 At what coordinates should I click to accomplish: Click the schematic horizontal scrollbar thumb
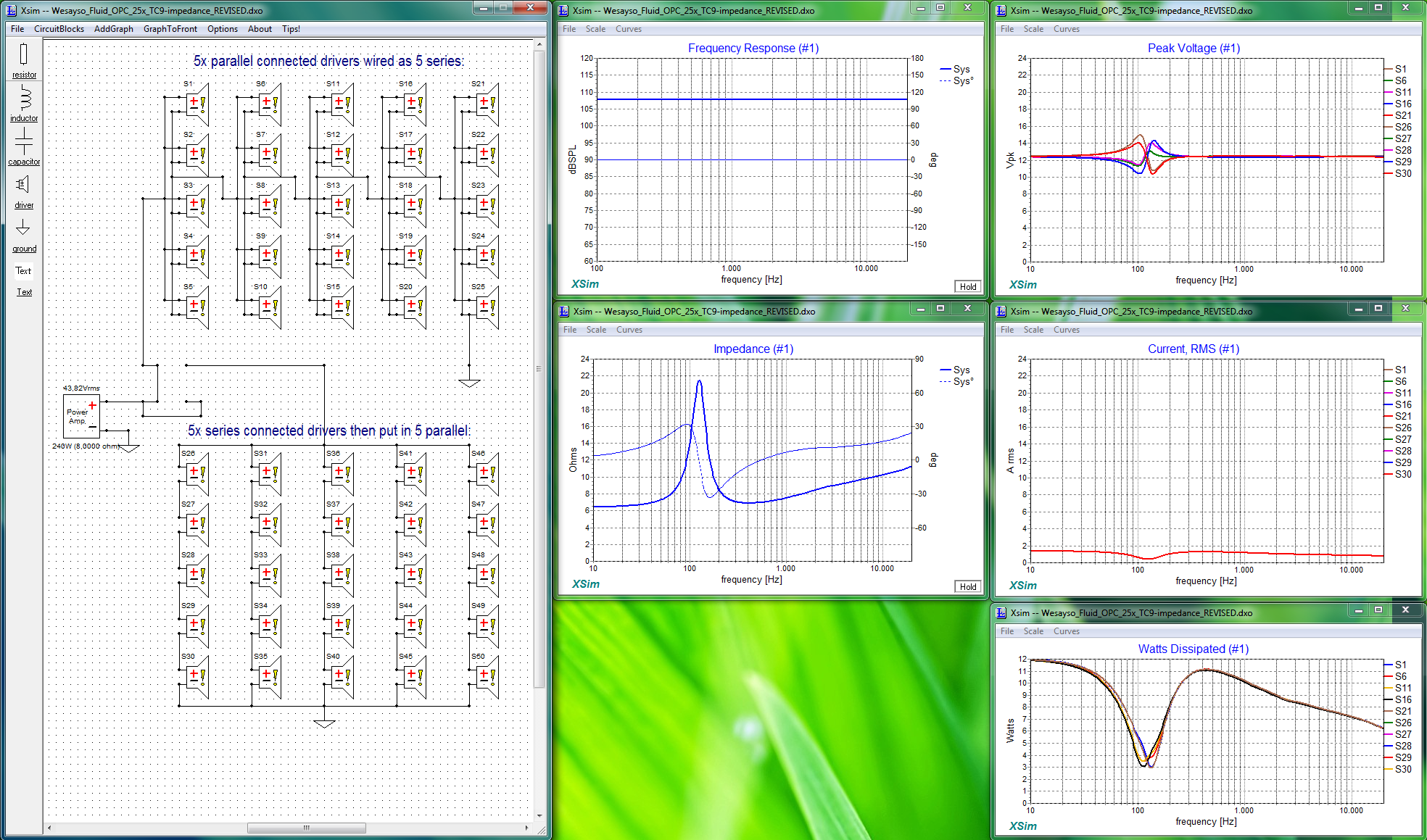(x=306, y=828)
